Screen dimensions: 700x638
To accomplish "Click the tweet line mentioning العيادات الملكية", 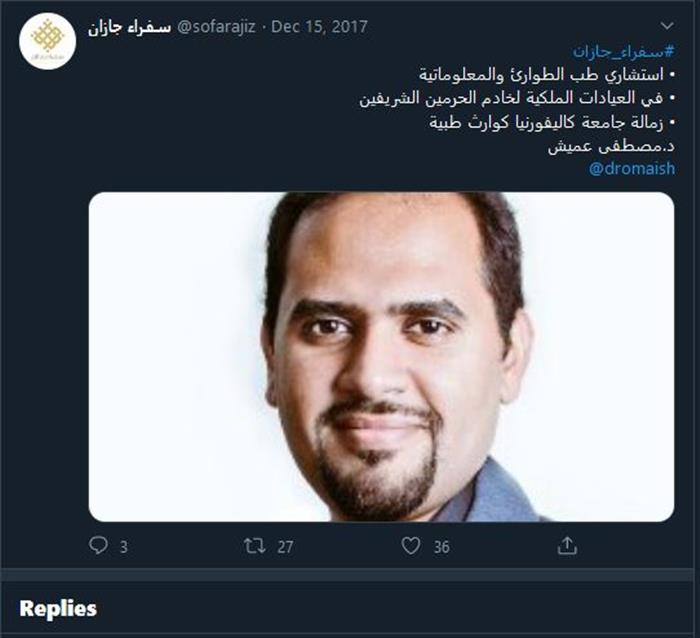I will click(517, 98).
